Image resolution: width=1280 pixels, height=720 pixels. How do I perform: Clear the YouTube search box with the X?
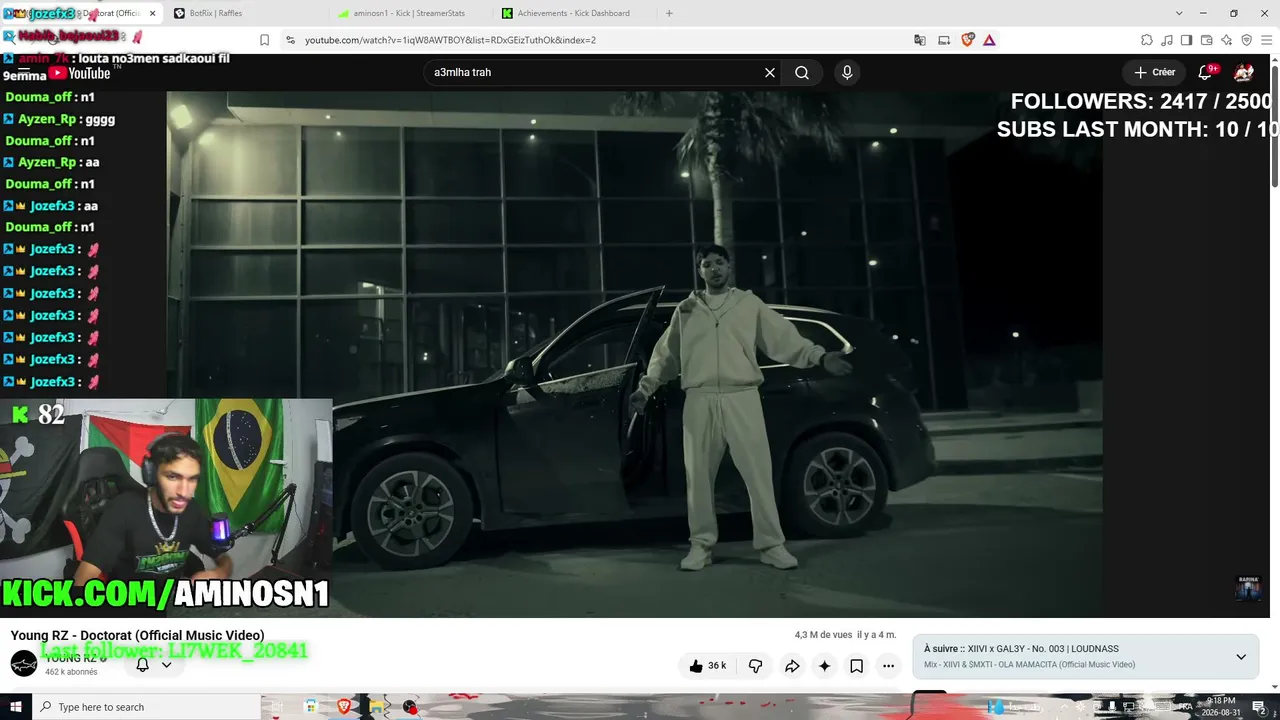(x=770, y=73)
